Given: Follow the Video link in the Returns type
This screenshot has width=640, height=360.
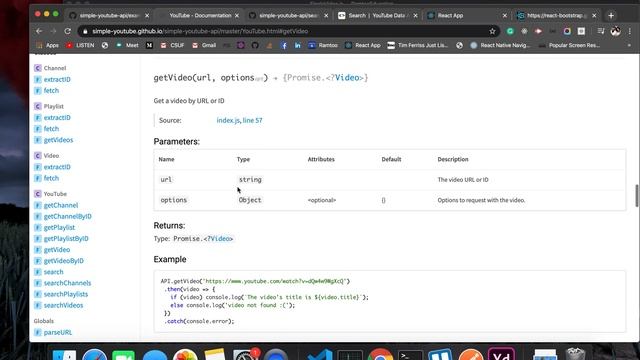Looking at the screenshot, I should point(220,239).
